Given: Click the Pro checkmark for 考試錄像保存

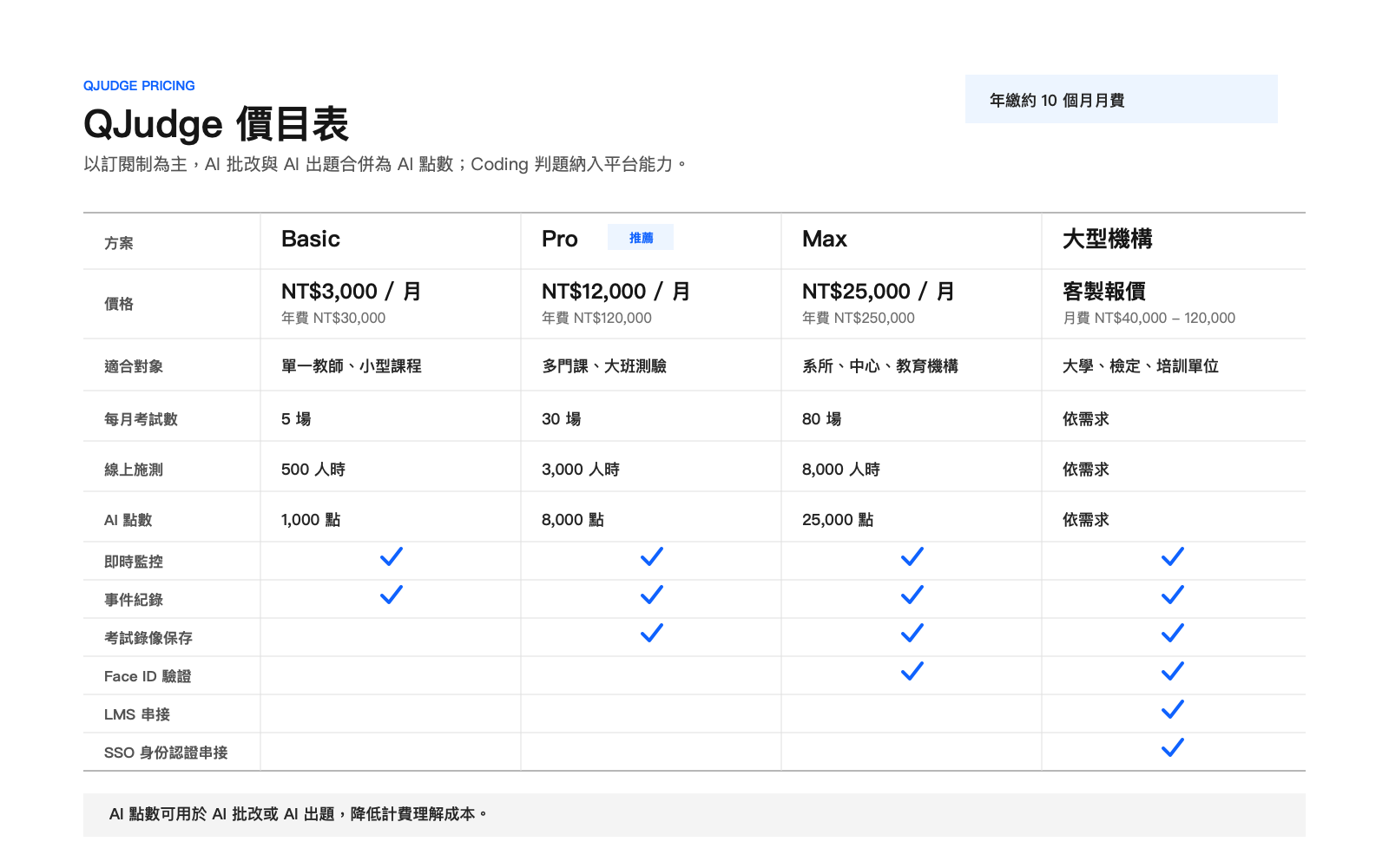Looking at the screenshot, I should point(652,633).
